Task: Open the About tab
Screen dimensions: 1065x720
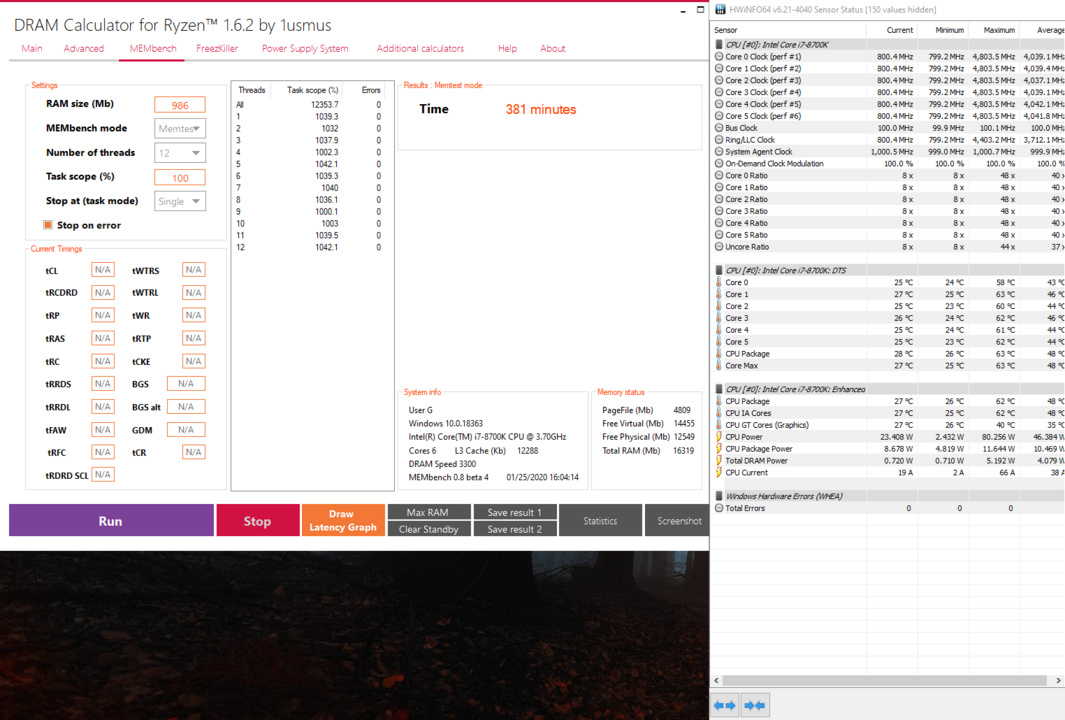Action: coord(553,48)
